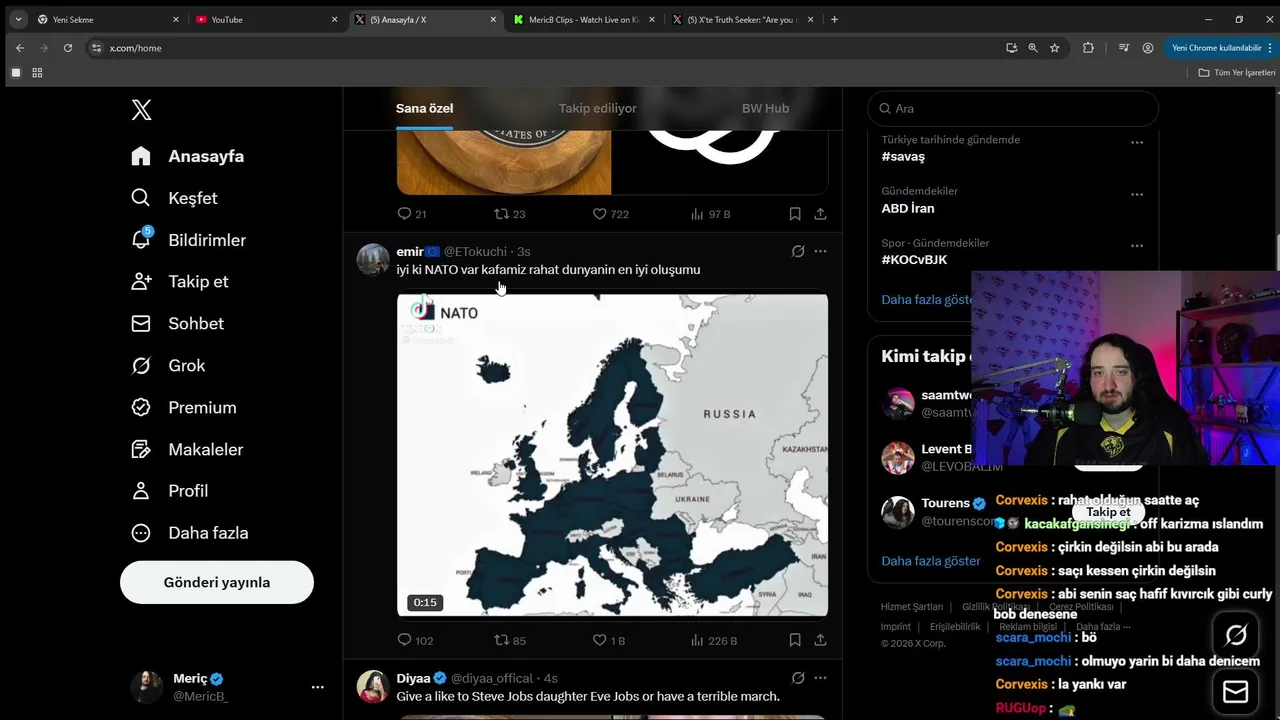
Task: Open Chrome profile icon
Action: pos(1148,47)
